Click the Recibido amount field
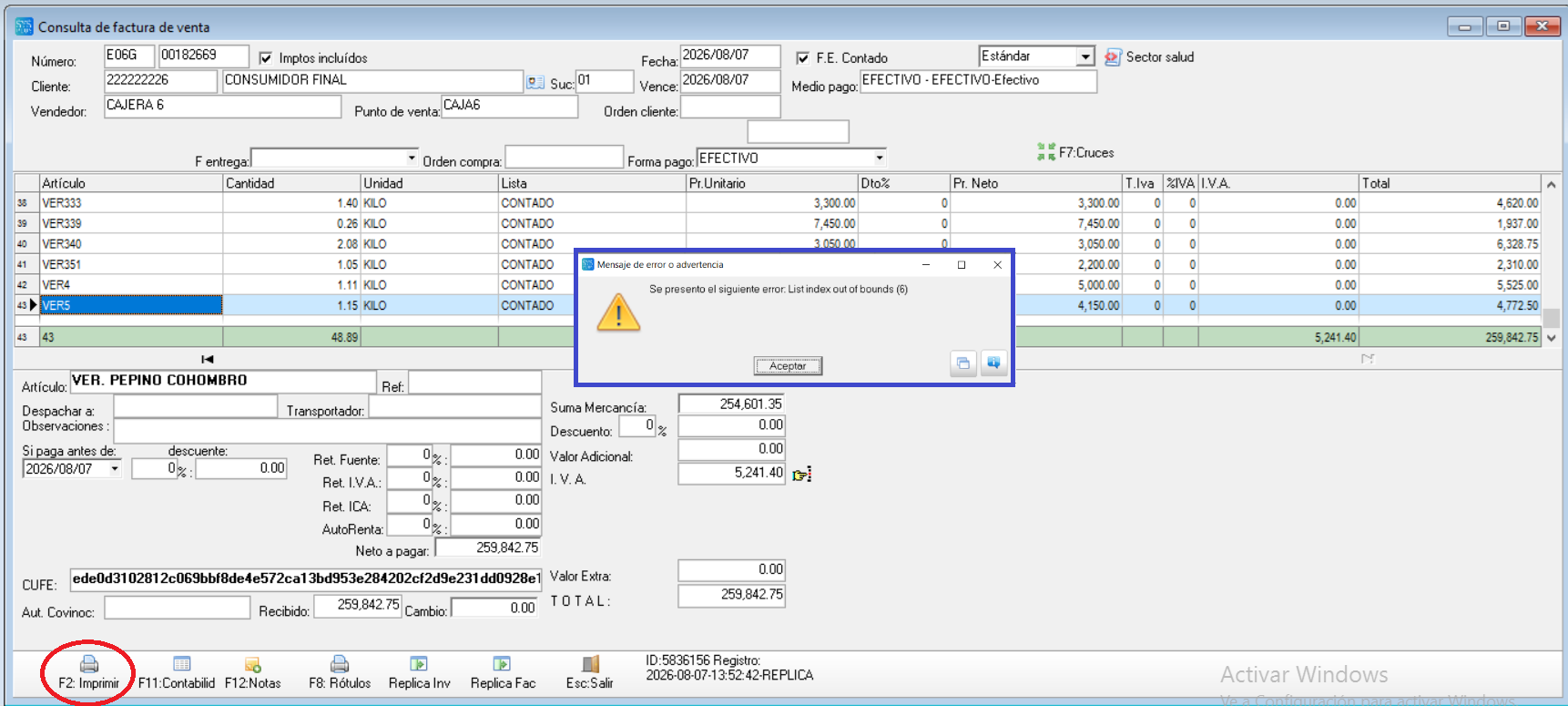 pyautogui.click(x=357, y=606)
